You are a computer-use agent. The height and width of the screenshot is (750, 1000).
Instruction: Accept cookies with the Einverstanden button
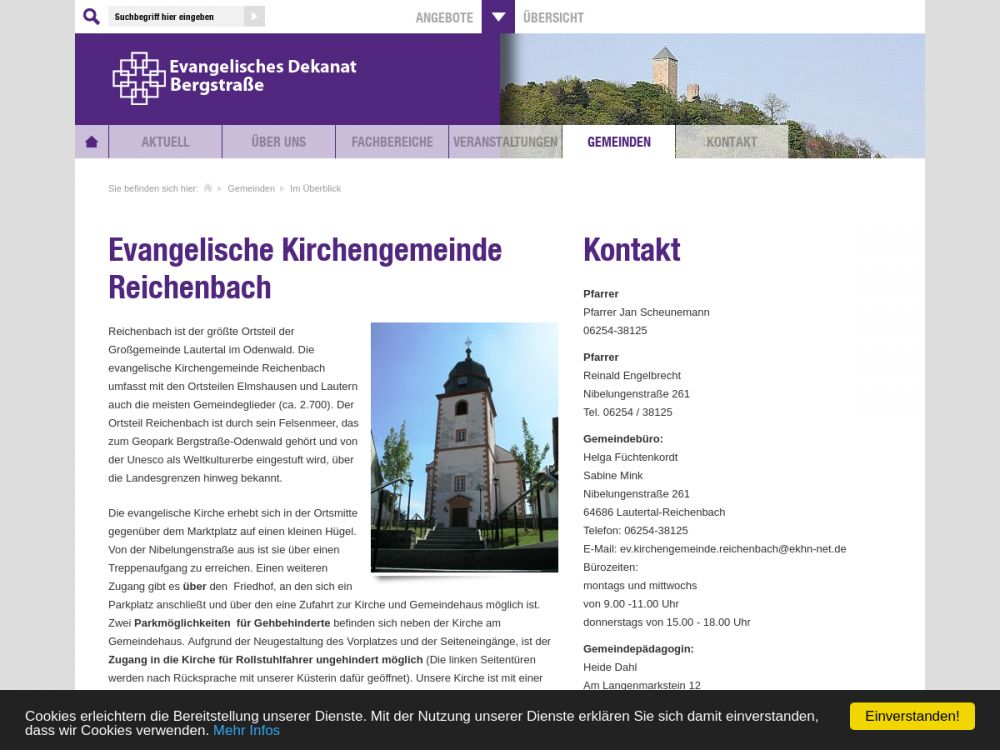[911, 716]
